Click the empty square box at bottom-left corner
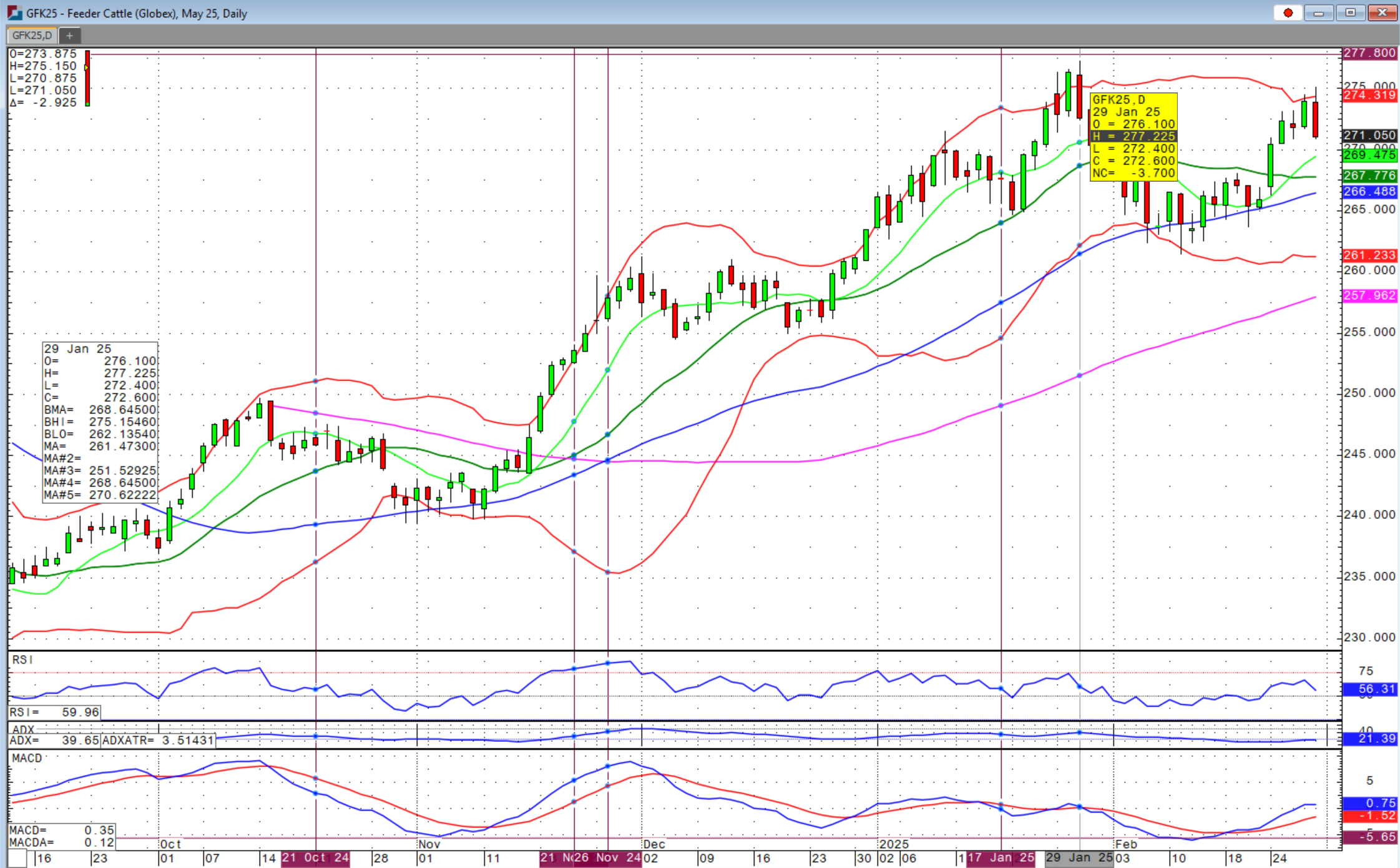 tap(17, 859)
